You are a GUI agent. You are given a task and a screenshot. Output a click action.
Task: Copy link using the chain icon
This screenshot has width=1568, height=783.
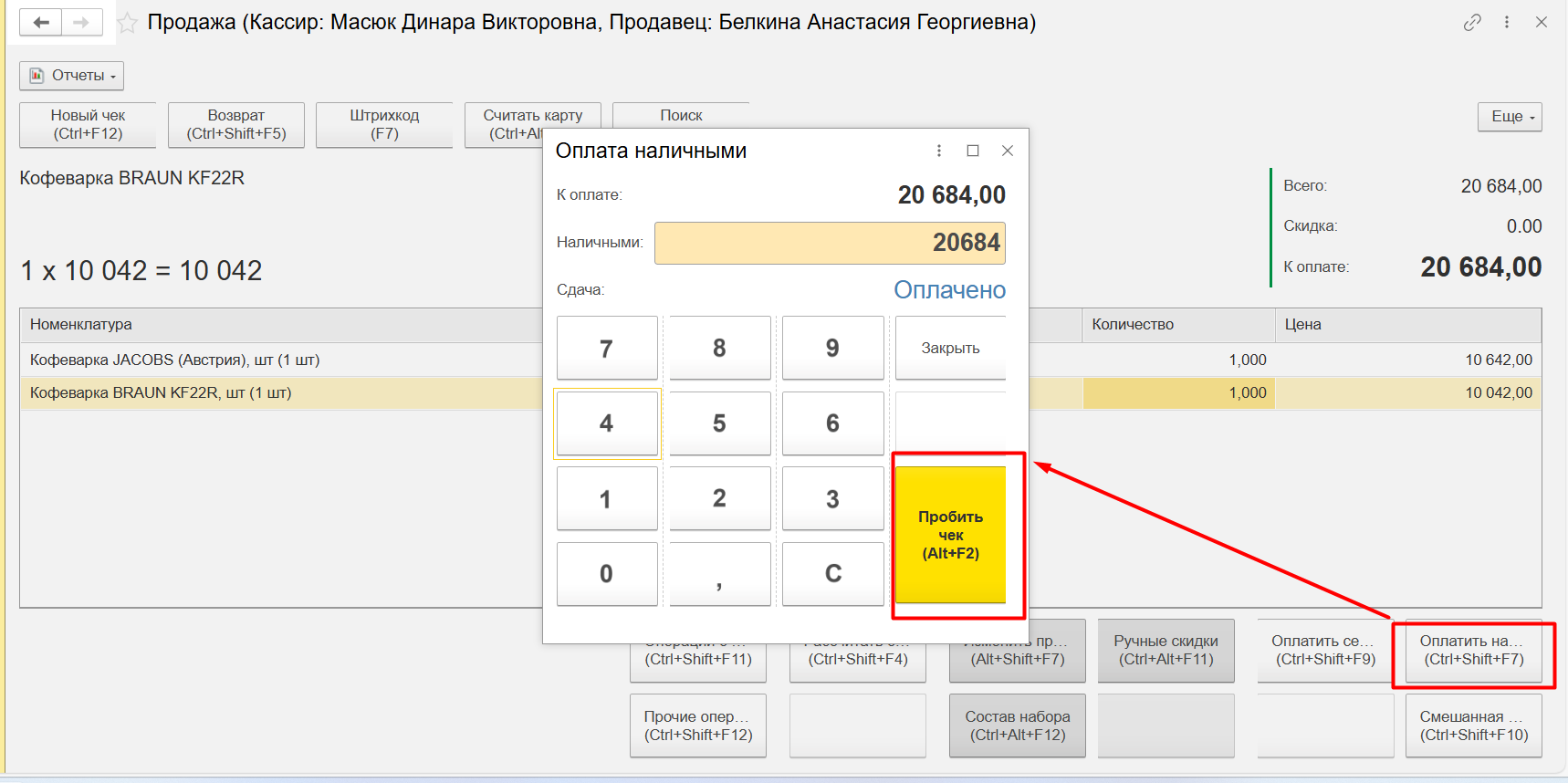1472,23
